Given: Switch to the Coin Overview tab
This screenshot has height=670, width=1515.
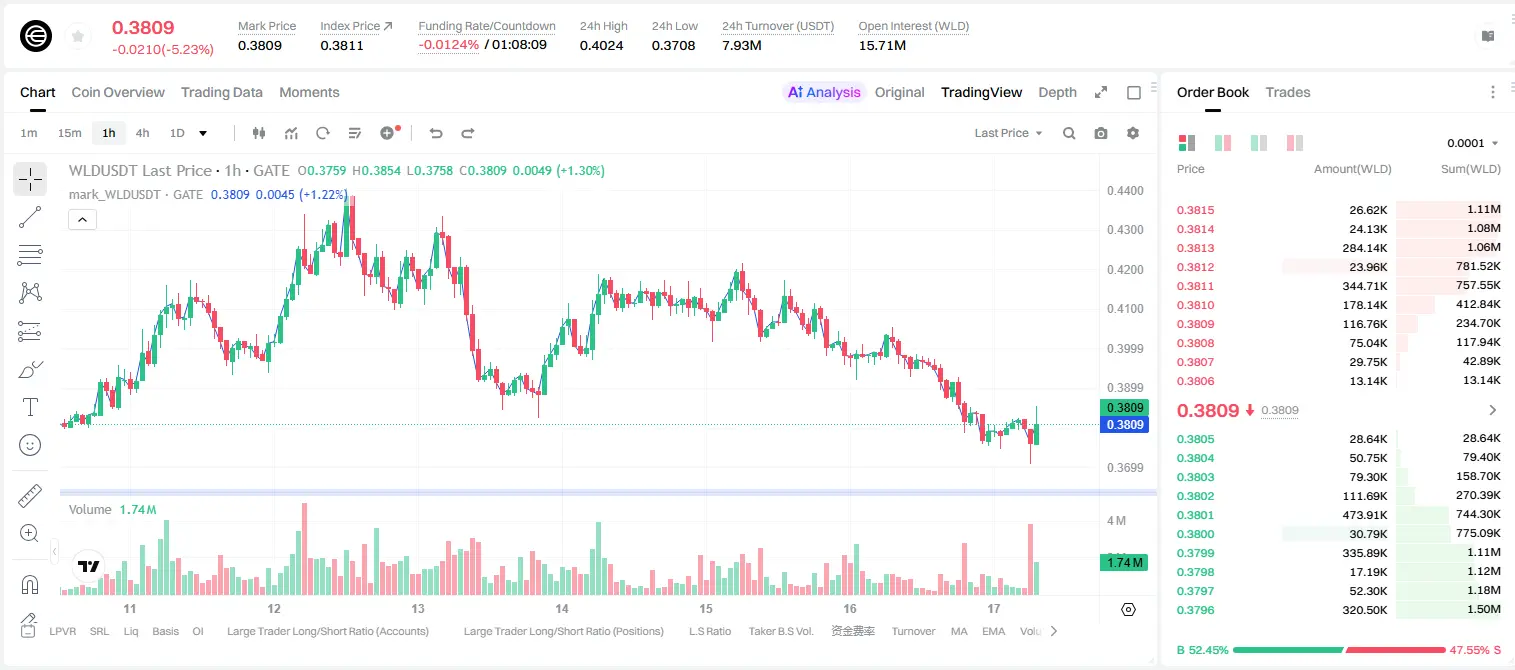Looking at the screenshot, I should click(118, 92).
